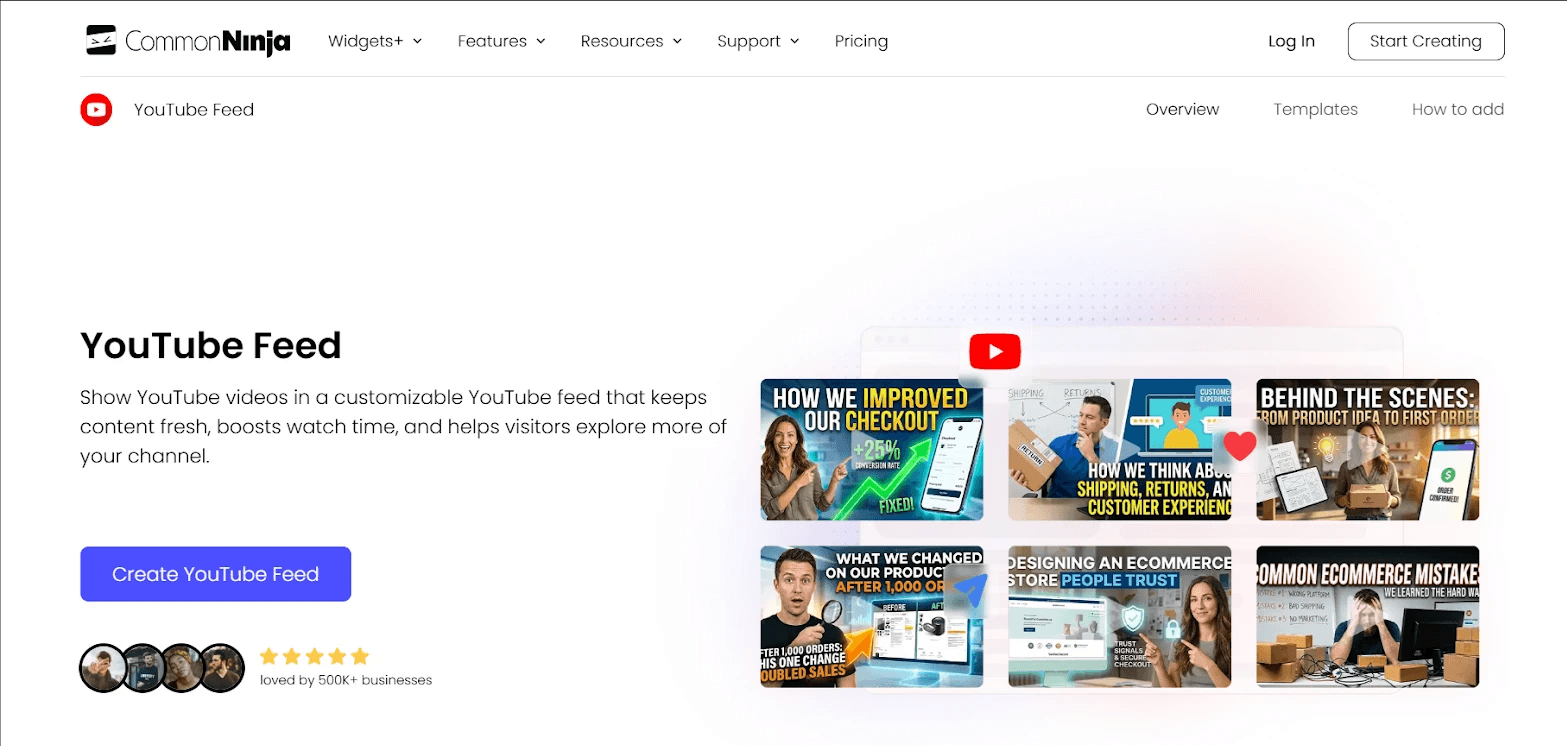
Task: Click the Common Ninja logo
Action: [188, 41]
